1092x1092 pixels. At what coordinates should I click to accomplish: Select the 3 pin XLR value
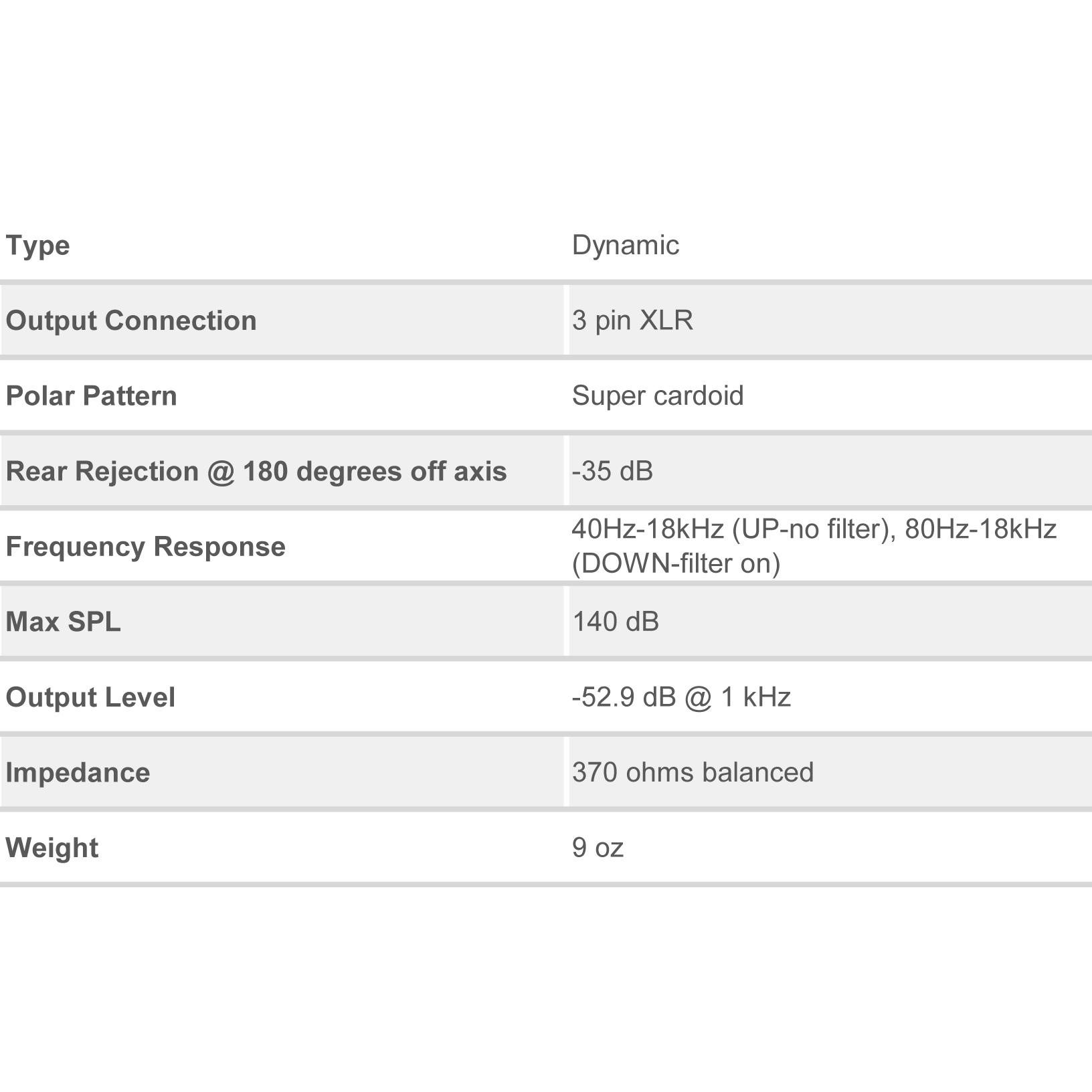tap(632, 321)
